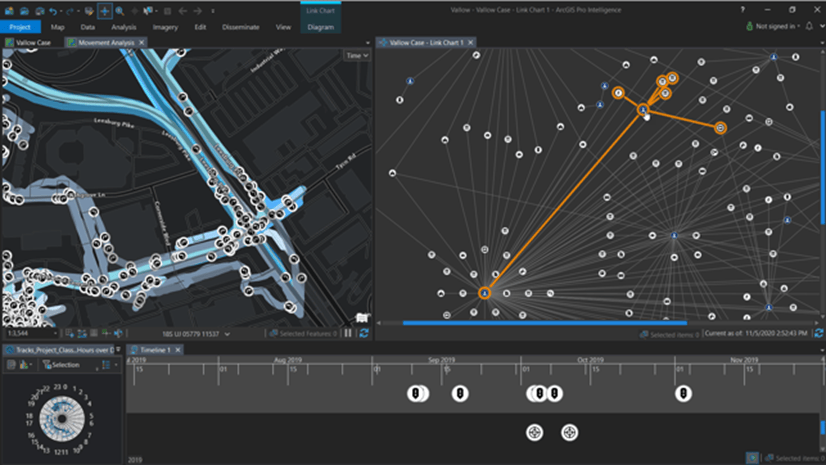This screenshot has width=826, height=465.
Task: Click the chart export icon in Tracks chart pane
Action: click(24, 365)
